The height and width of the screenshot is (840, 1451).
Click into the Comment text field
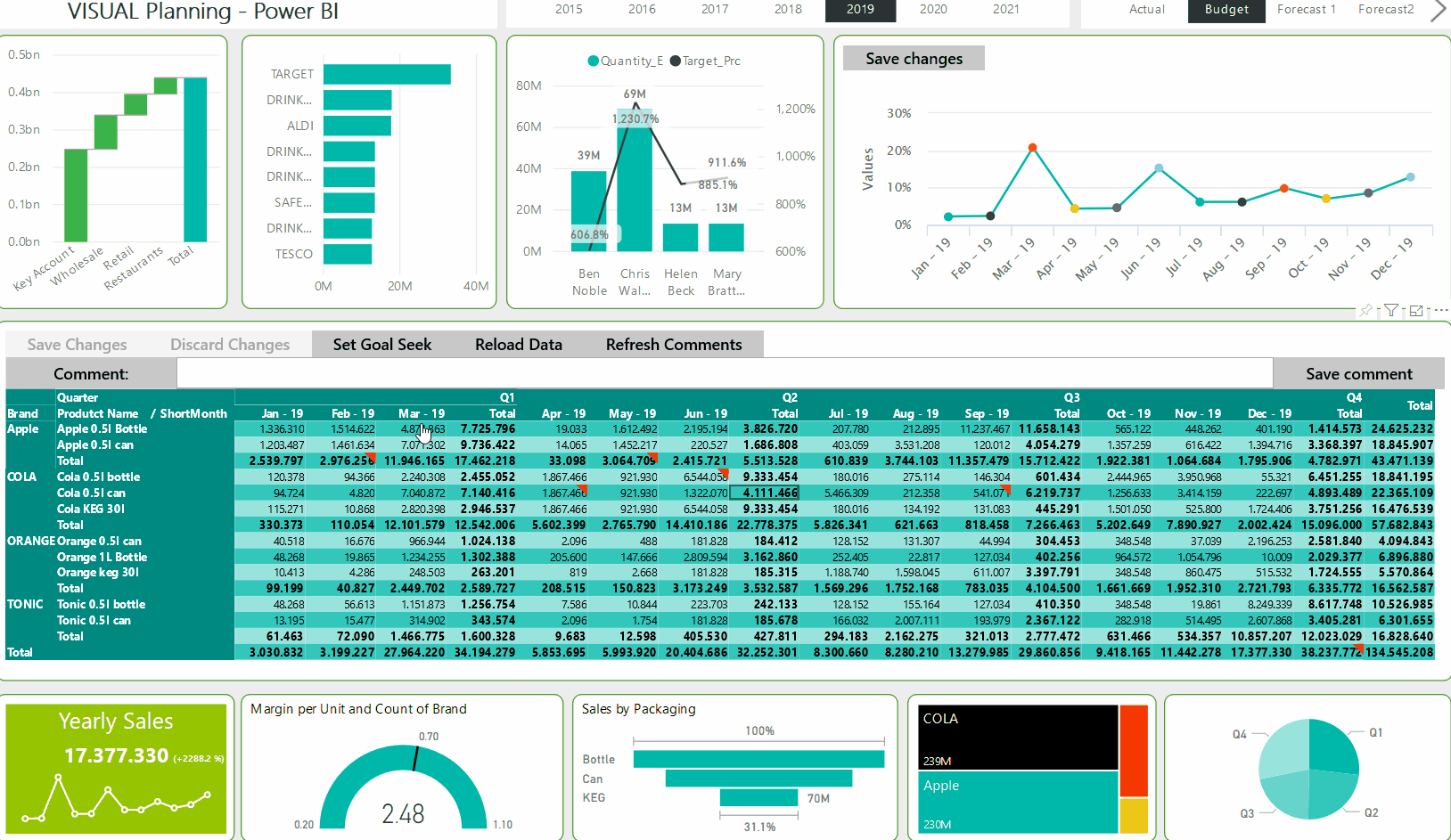click(x=724, y=374)
